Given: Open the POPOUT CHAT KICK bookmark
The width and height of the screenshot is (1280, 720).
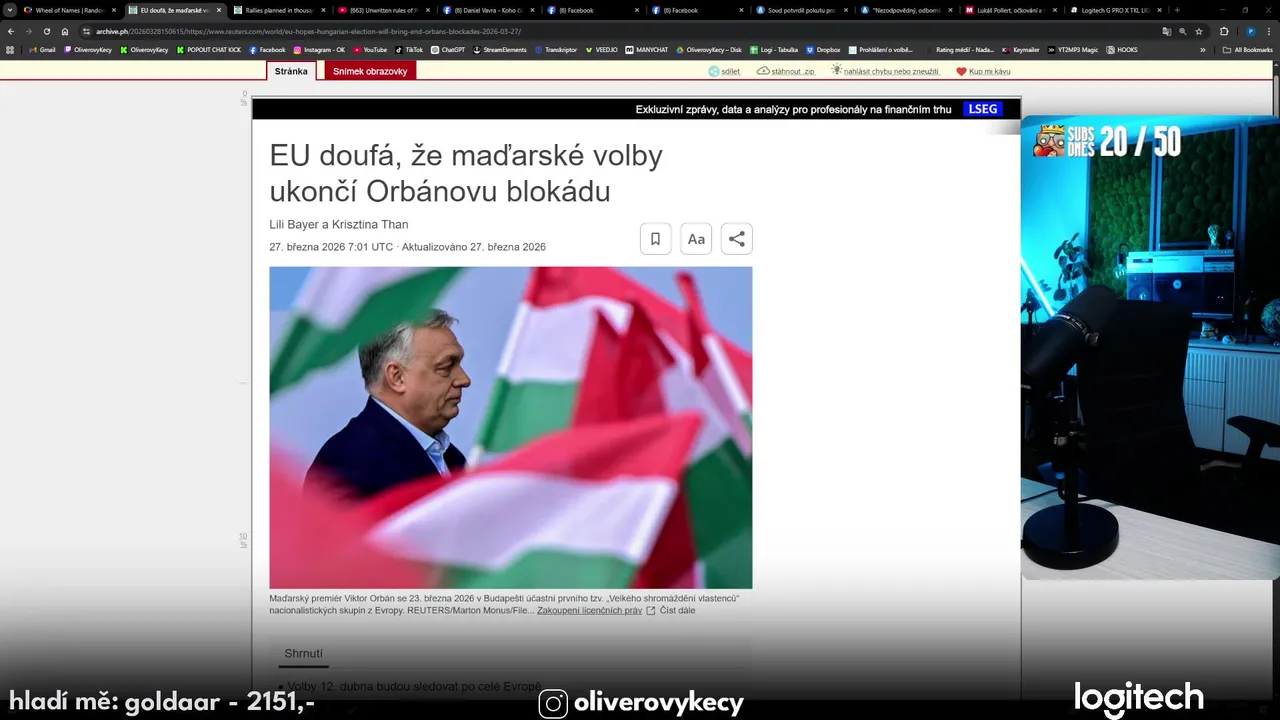Looking at the screenshot, I should point(209,49).
